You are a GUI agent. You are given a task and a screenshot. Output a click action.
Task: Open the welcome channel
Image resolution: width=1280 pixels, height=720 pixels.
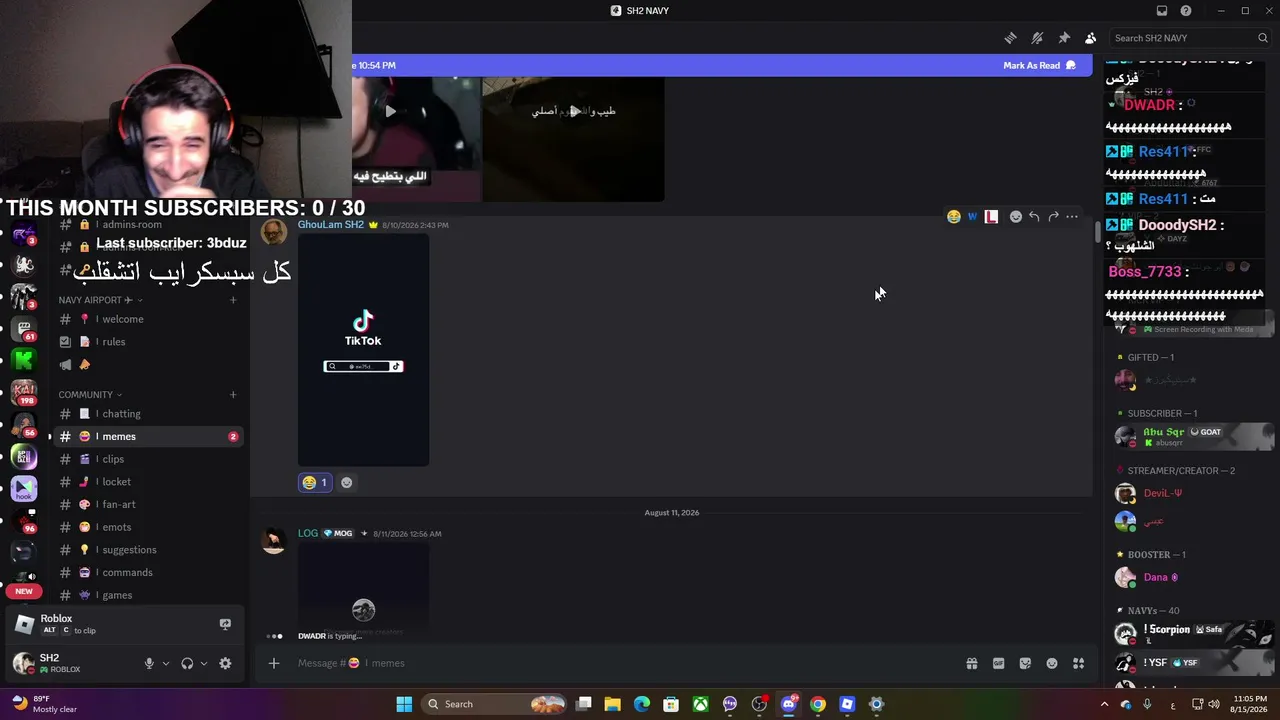tap(148, 319)
